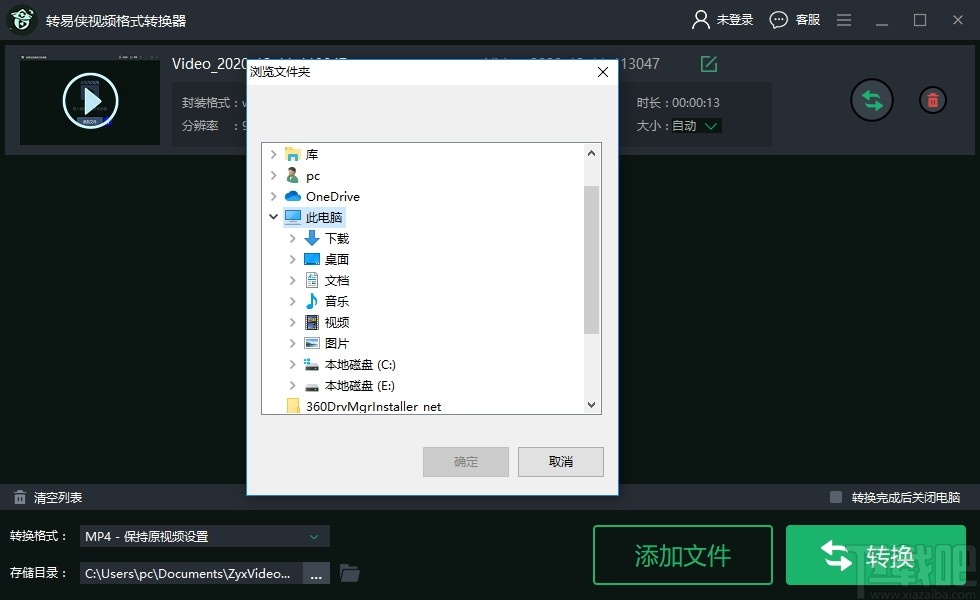980x600 pixels.
Task: Expand the 本地磁盘 (C:) node
Action: [291, 364]
